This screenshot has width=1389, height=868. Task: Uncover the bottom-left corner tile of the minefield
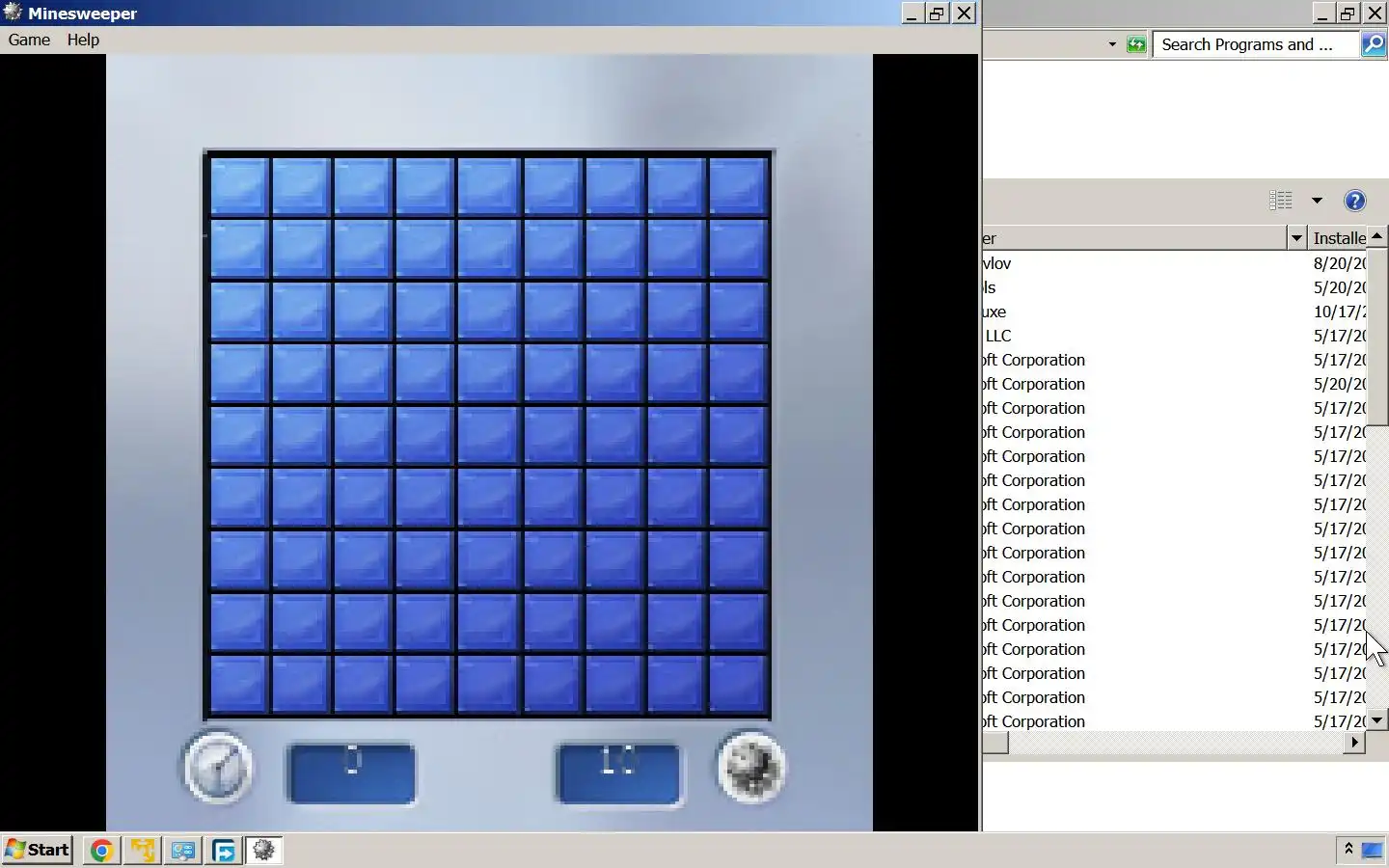[x=238, y=685]
